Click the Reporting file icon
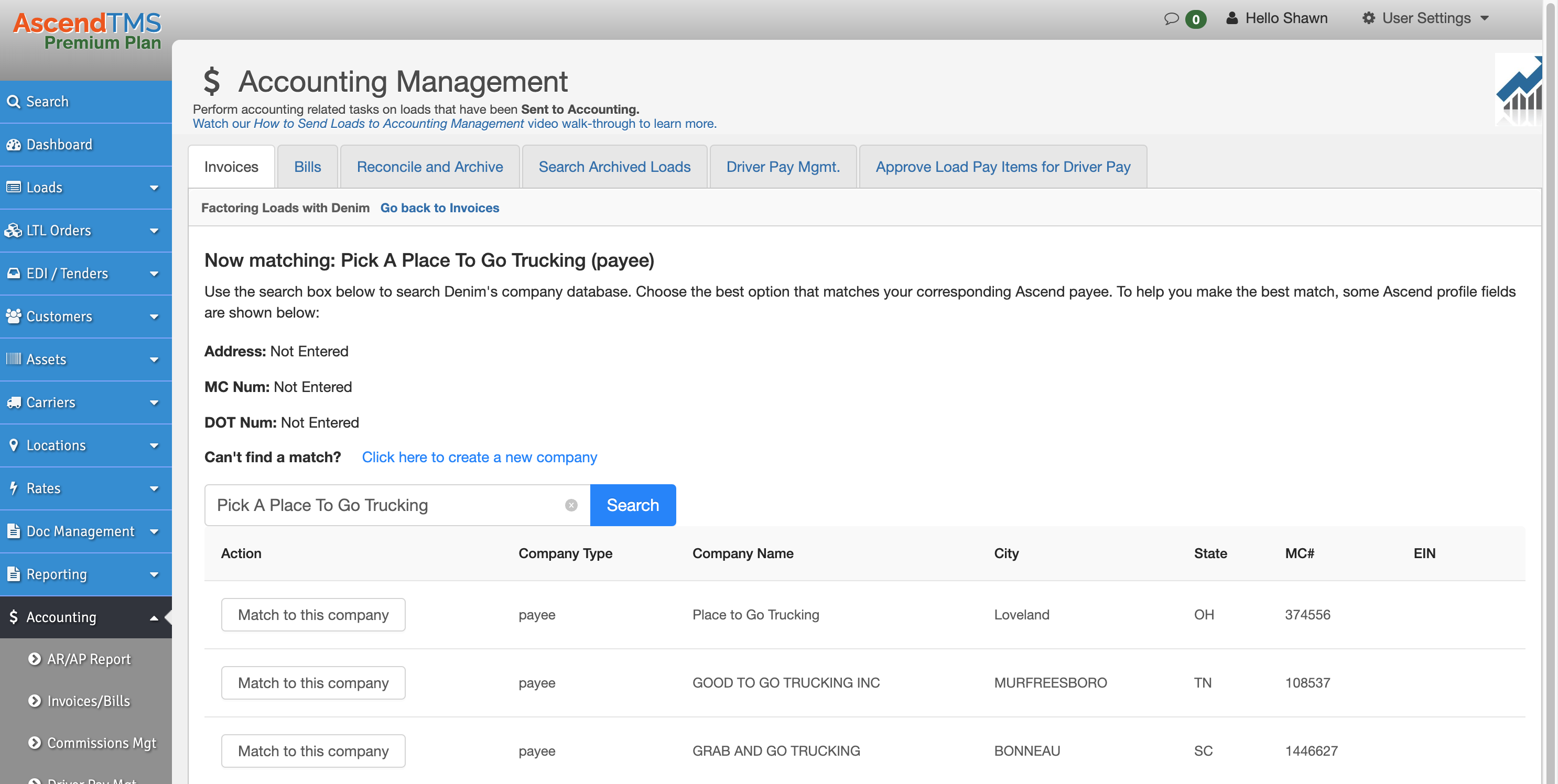The height and width of the screenshot is (784, 1558). (13, 574)
